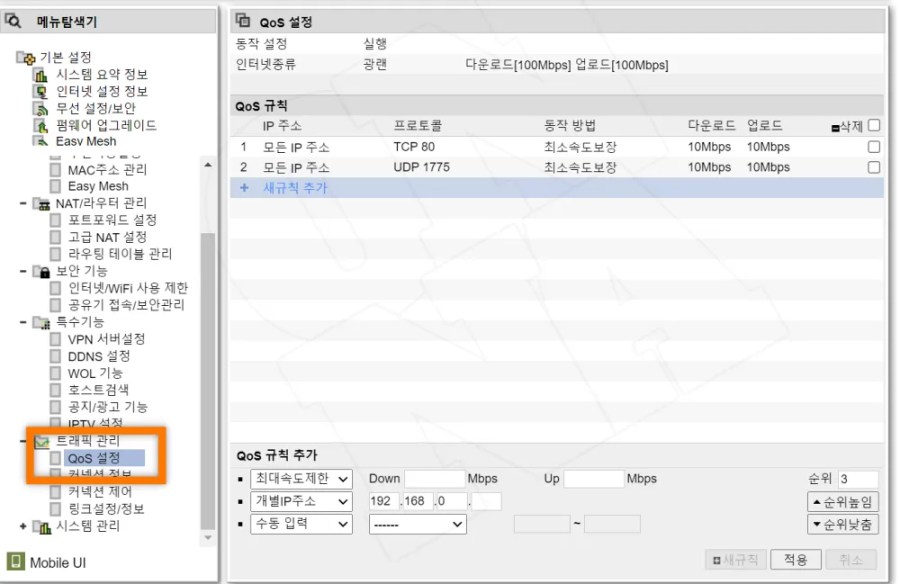This screenshot has width=900, height=584.
Task: Click the 적용 button to apply
Action: click(x=797, y=560)
